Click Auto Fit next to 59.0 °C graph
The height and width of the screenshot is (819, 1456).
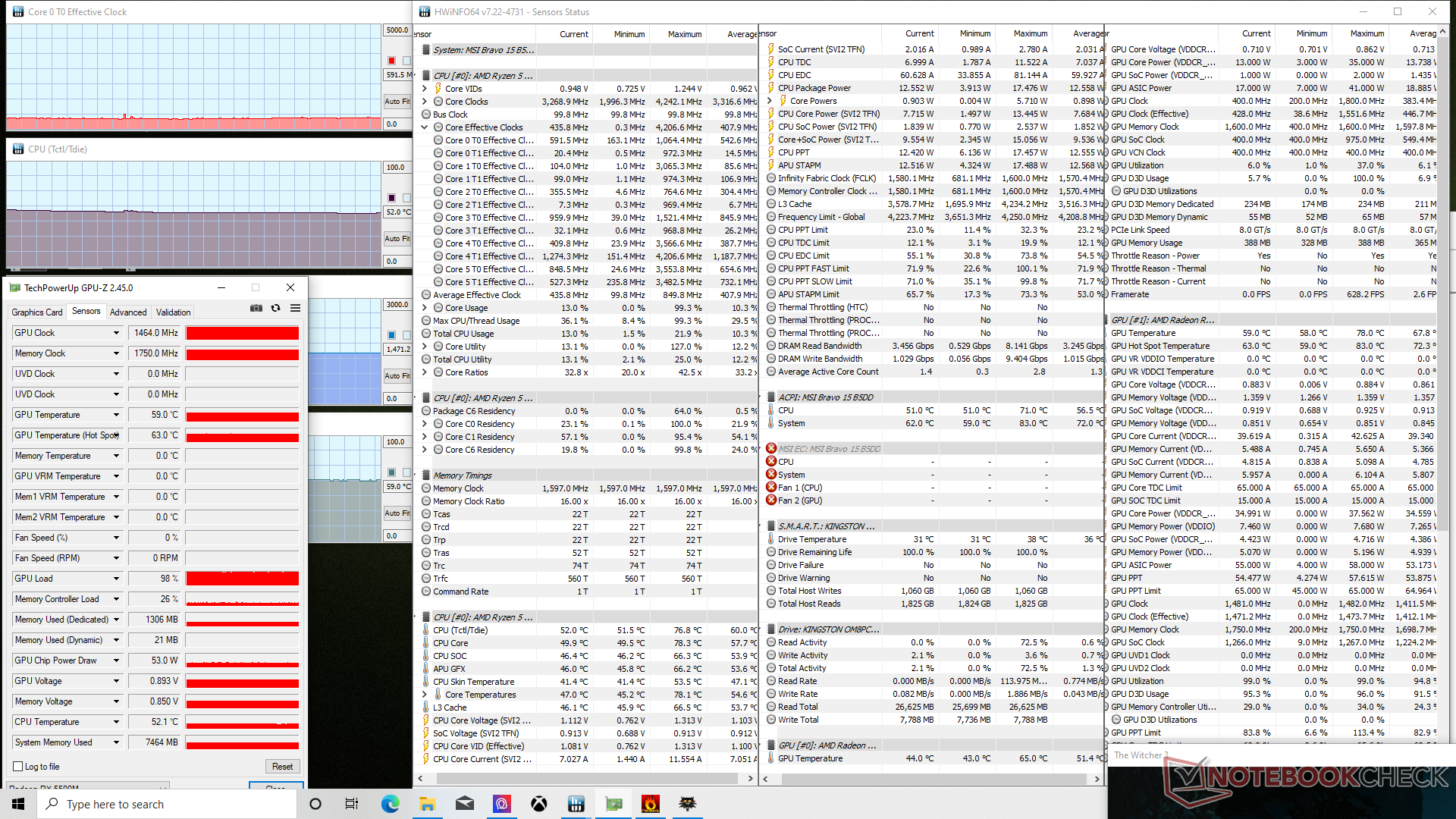(x=397, y=513)
